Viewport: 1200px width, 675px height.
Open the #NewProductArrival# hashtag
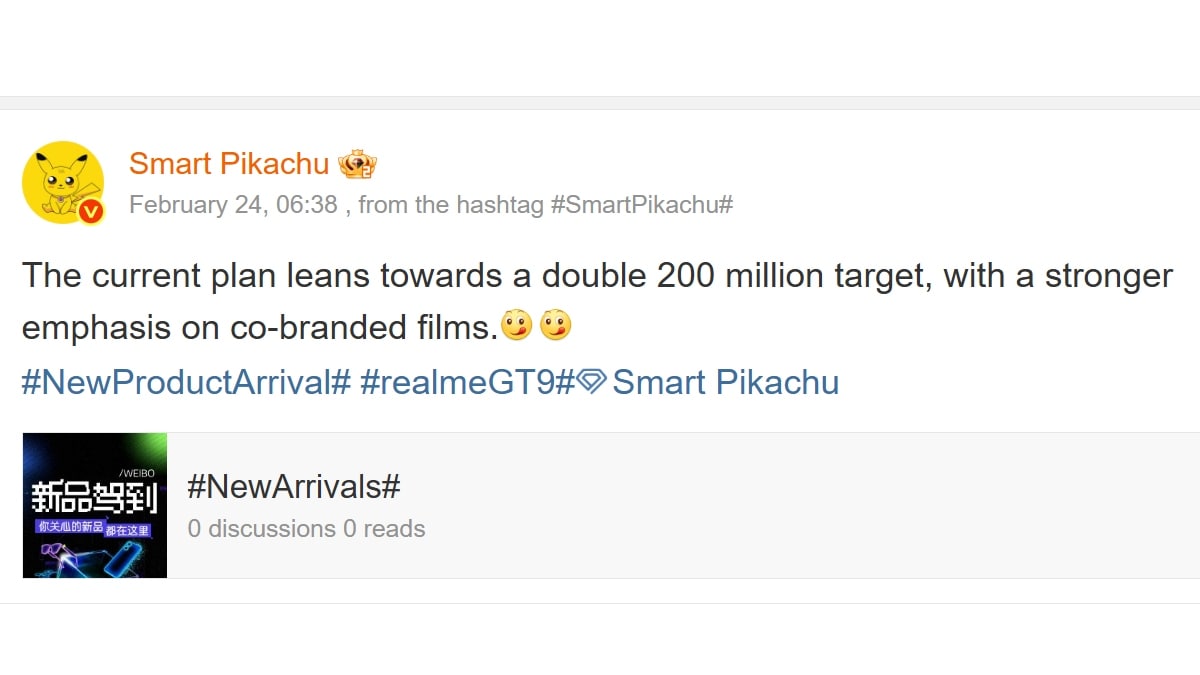(186, 382)
